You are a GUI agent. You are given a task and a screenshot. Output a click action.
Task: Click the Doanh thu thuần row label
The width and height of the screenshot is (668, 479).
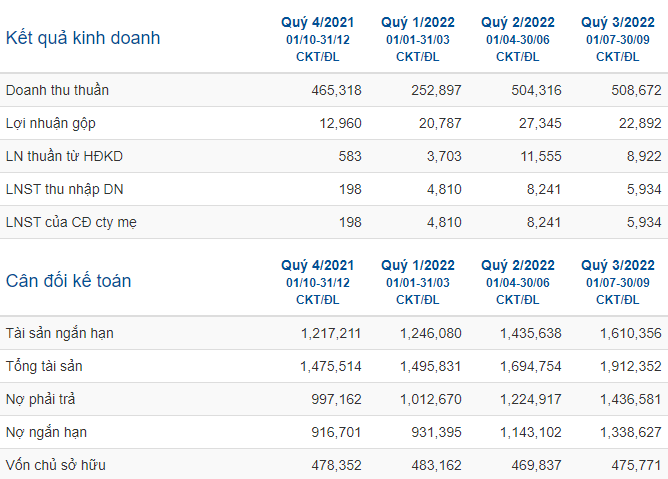click(58, 90)
